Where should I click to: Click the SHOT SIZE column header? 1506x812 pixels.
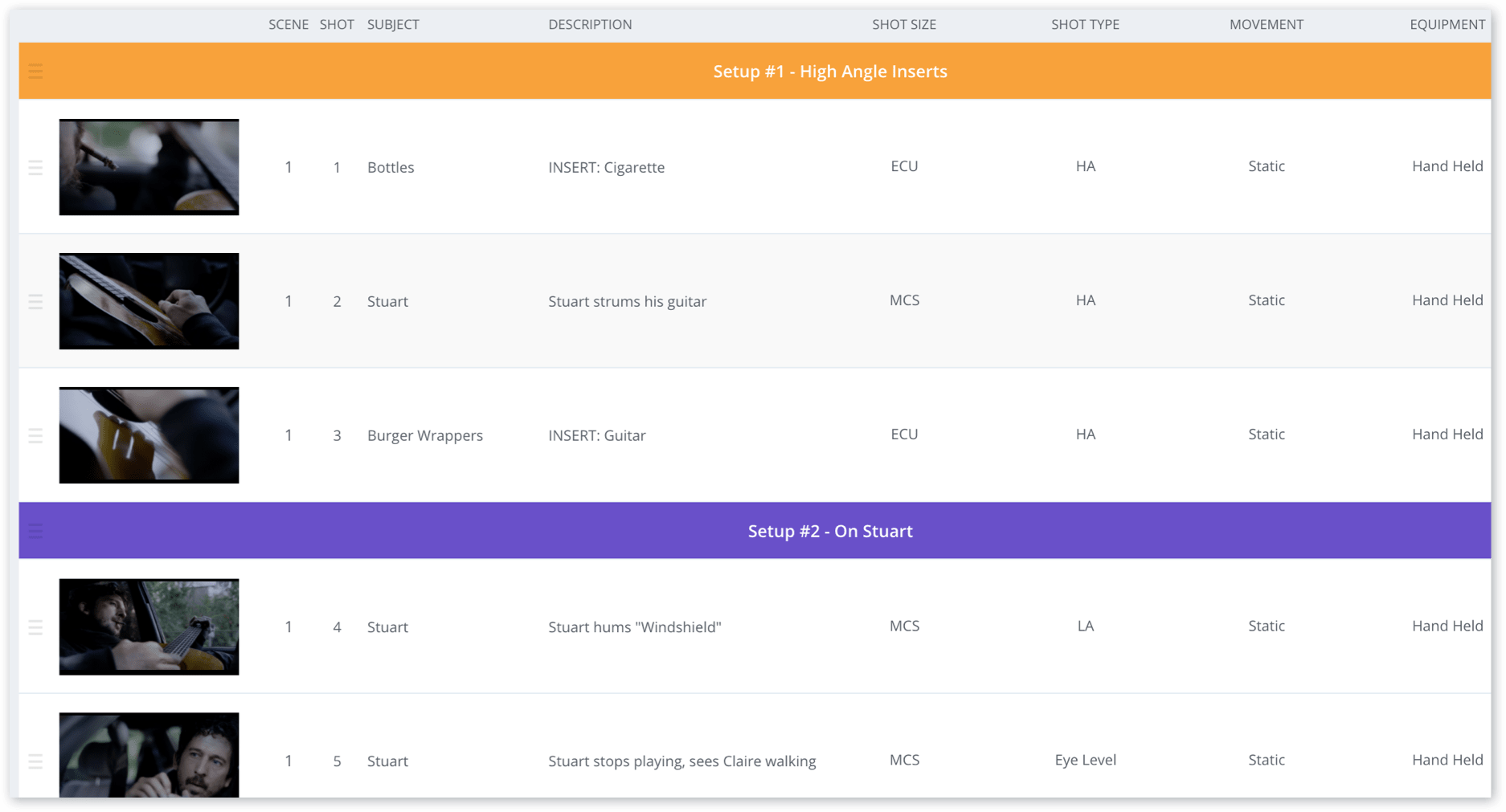click(x=904, y=24)
